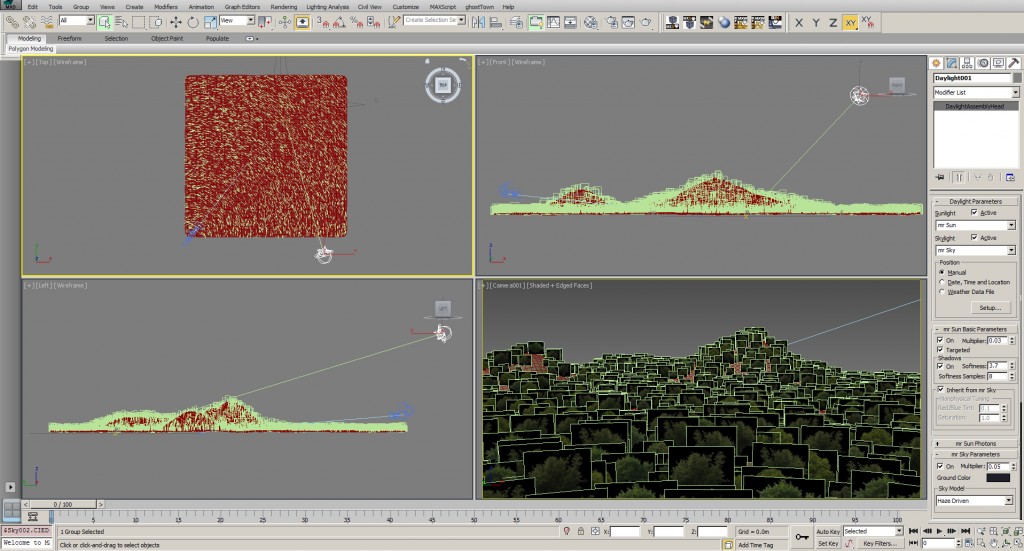Open the Hierarchy command panel tab
The image size is (1024, 551).
pyautogui.click(x=967, y=63)
